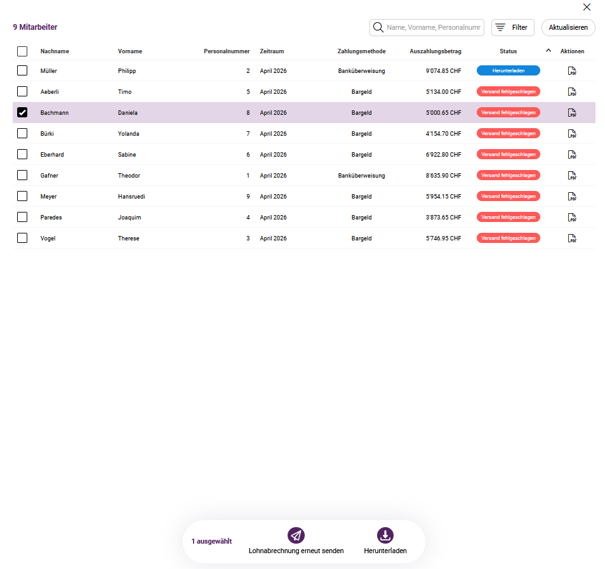605x569 pixels.
Task: Close the dialog with the X
Action: point(586,7)
